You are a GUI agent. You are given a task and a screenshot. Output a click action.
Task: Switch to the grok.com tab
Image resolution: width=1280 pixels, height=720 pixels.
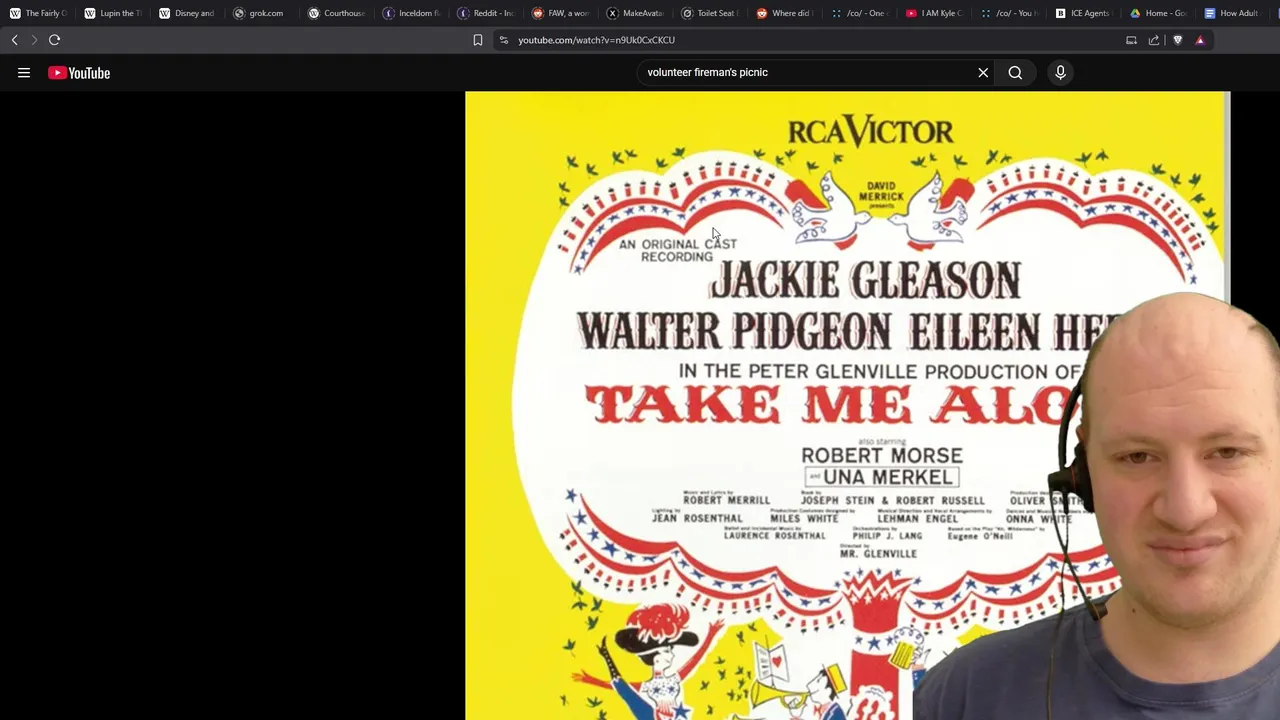coord(261,13)
